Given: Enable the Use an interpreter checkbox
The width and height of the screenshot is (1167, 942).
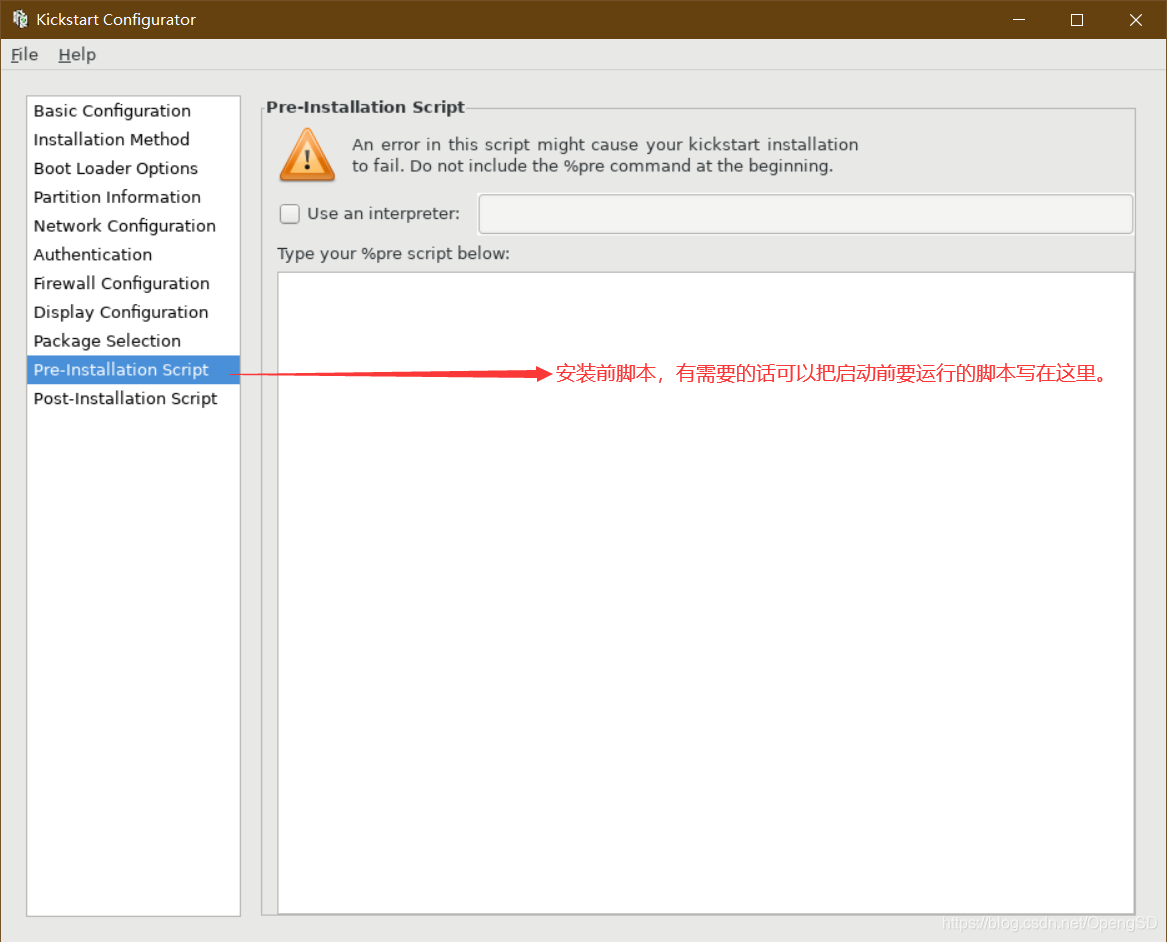Looking at the screenshot, I should [290, 214].
